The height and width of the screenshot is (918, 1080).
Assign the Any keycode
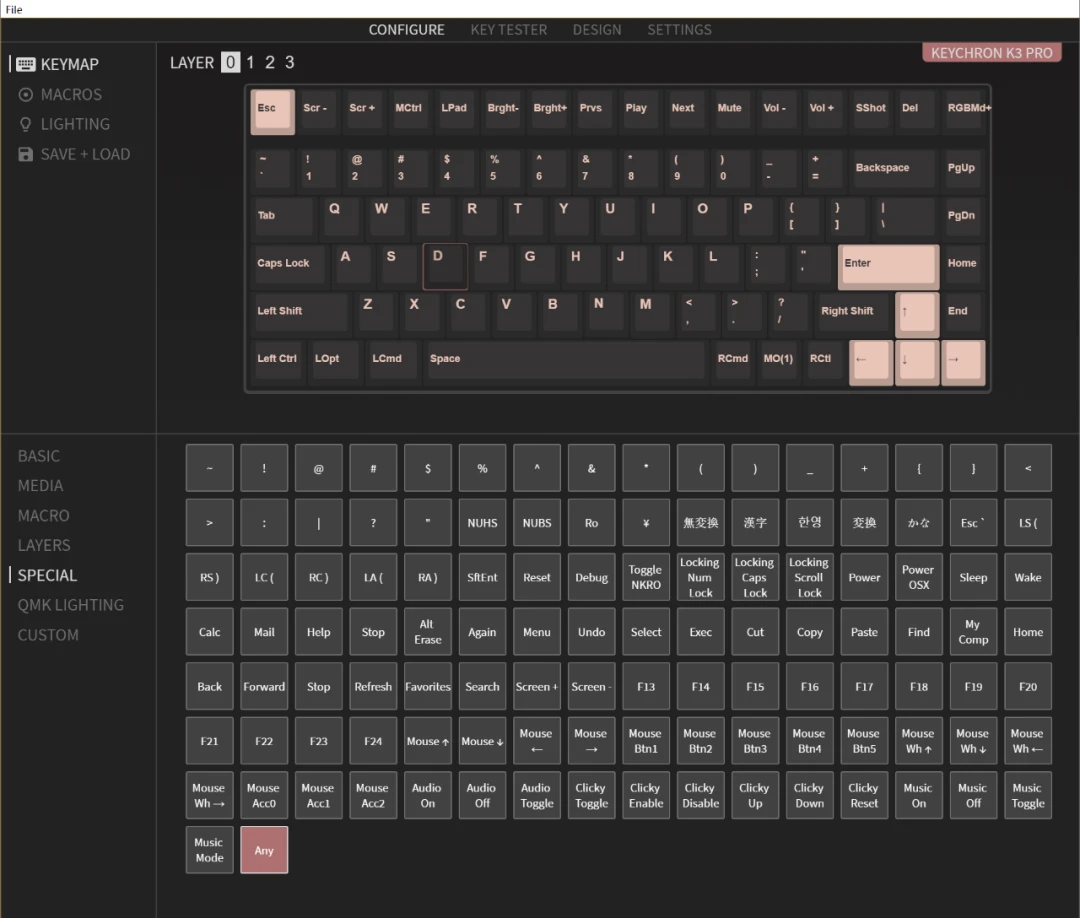[264, 850]
